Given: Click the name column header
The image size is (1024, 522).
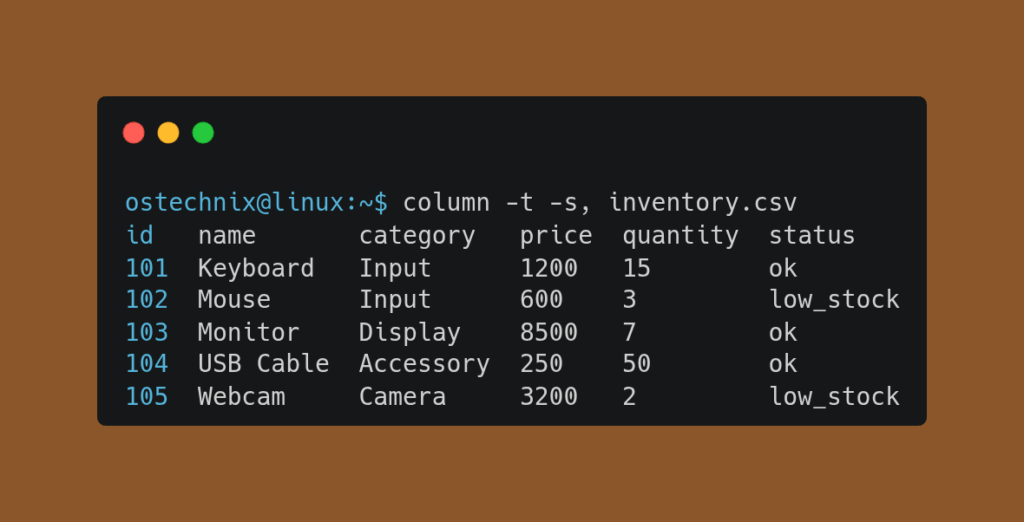Looking at the screenshot, I should coord(227,235).
